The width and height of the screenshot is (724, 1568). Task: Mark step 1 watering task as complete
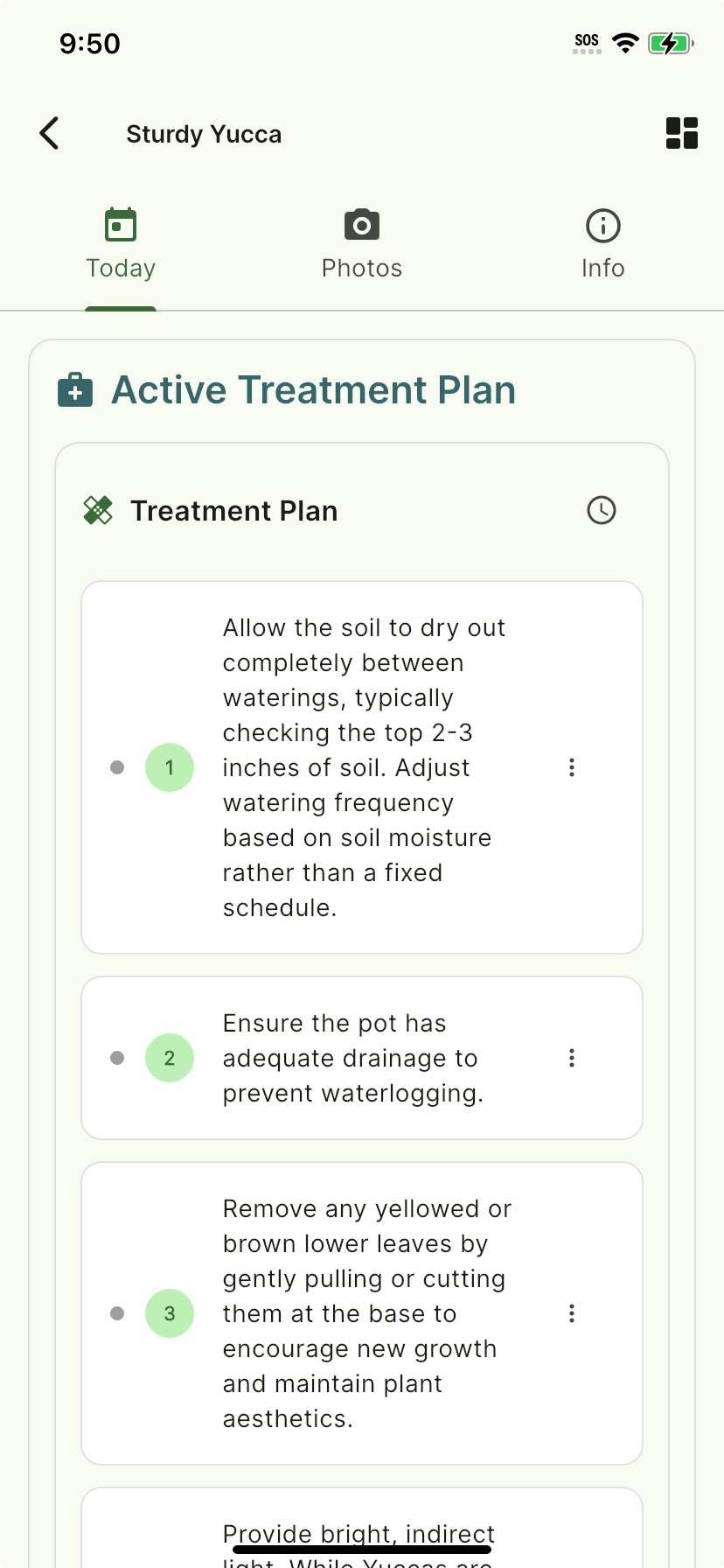(x=170, y=767)
